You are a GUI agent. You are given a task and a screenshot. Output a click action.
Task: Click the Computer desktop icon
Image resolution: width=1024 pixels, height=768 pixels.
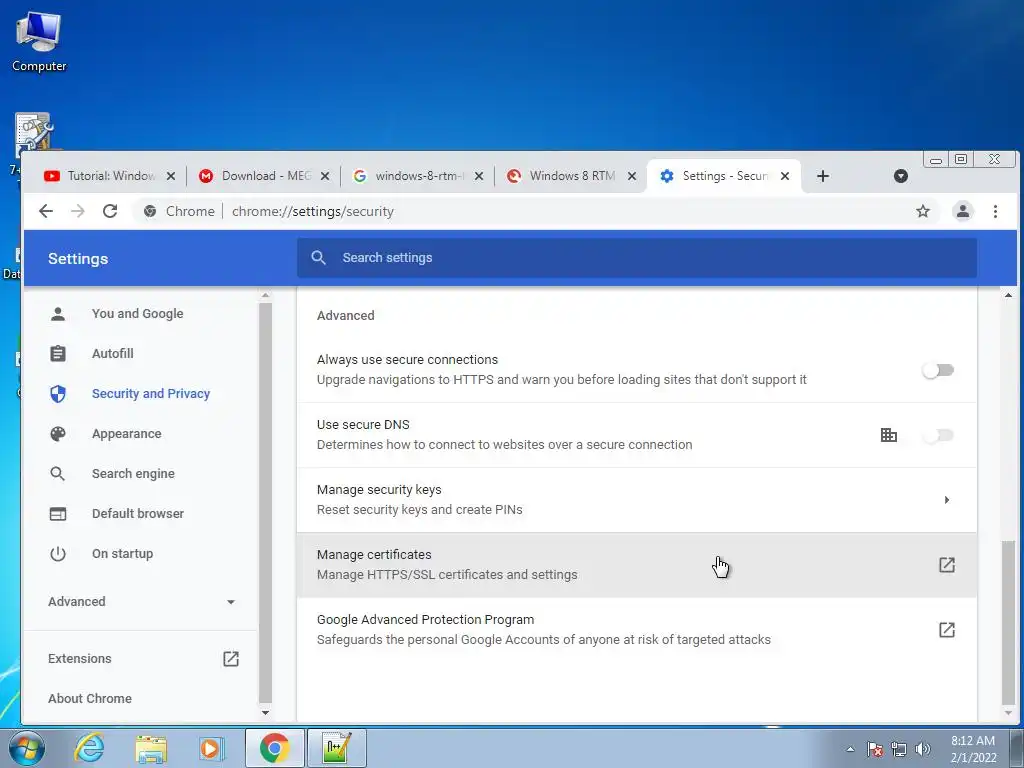click(x=39, y=40)
